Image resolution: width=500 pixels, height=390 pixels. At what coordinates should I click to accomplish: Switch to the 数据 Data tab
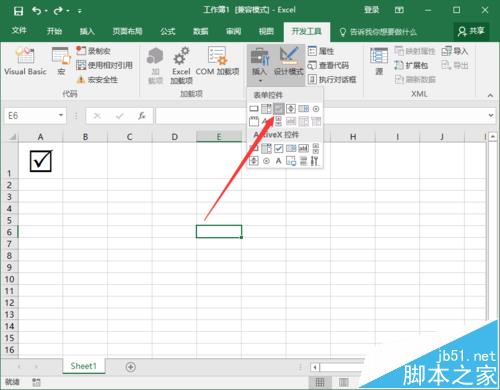point(201,31)
